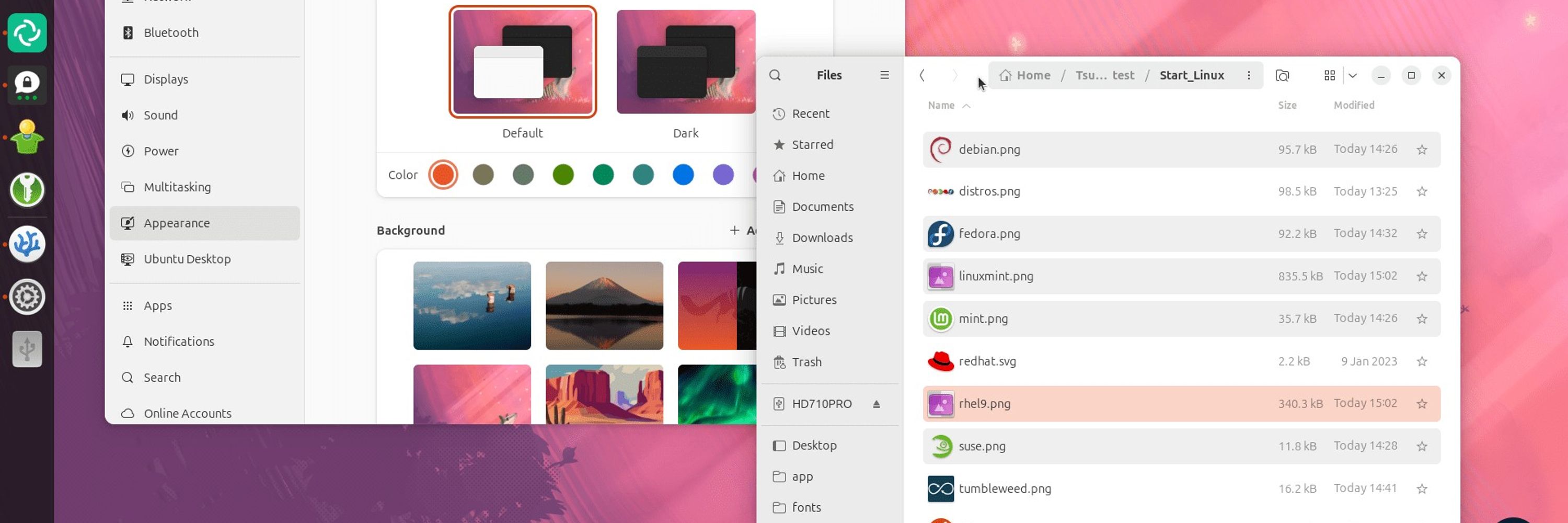Star the suse.png file
The height and width of the screenshot is (523, 1568).
(1422, 446)
